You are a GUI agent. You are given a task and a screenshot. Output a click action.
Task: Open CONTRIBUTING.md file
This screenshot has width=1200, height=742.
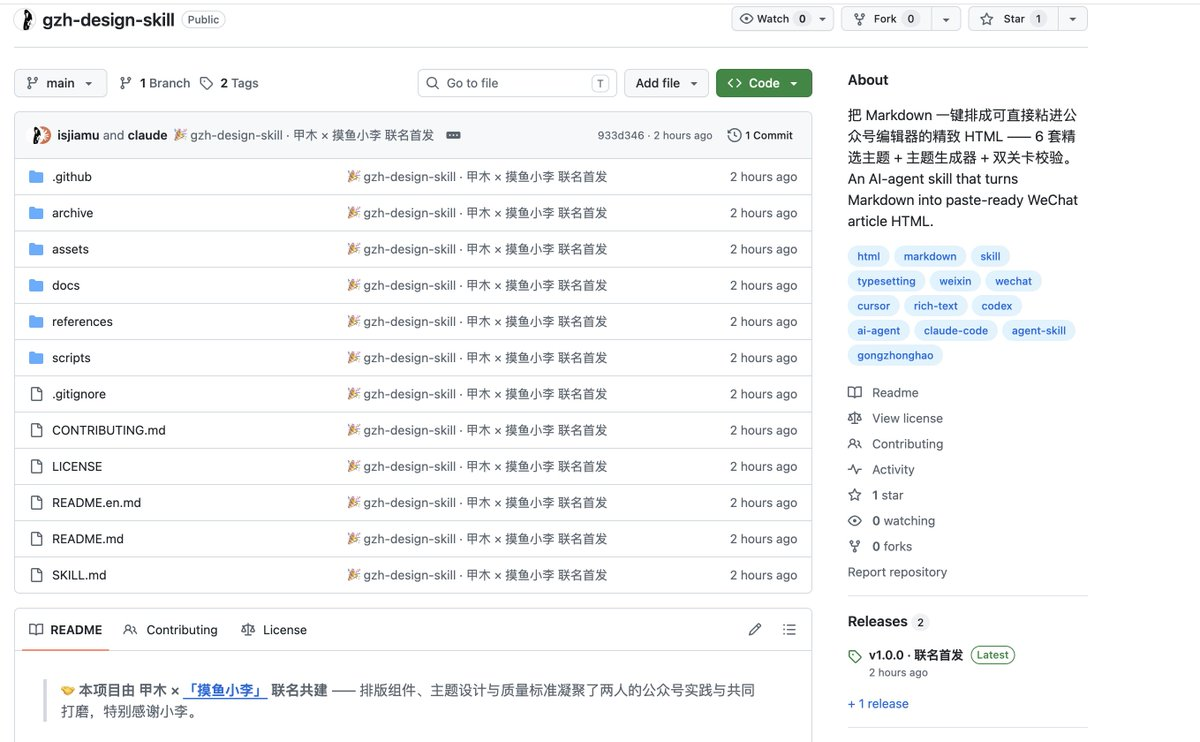coord(109,430)
